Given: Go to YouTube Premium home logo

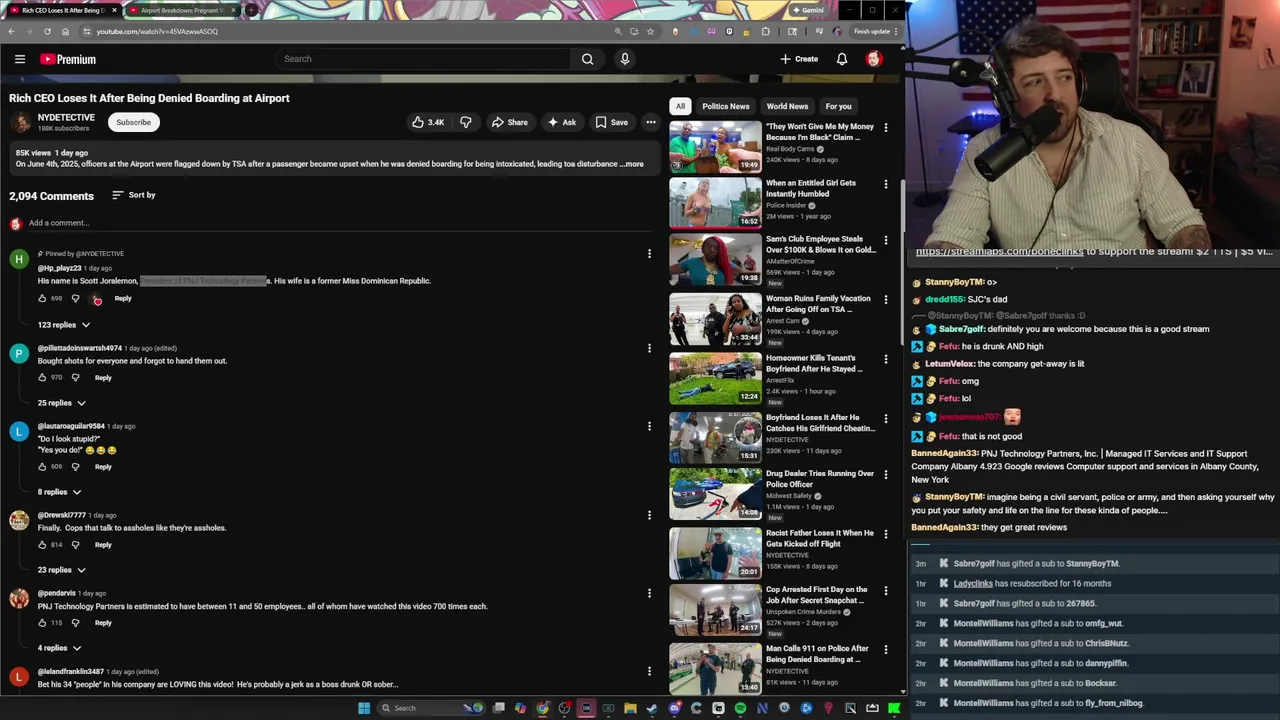Looking at the screenshot, I should 68,59.
